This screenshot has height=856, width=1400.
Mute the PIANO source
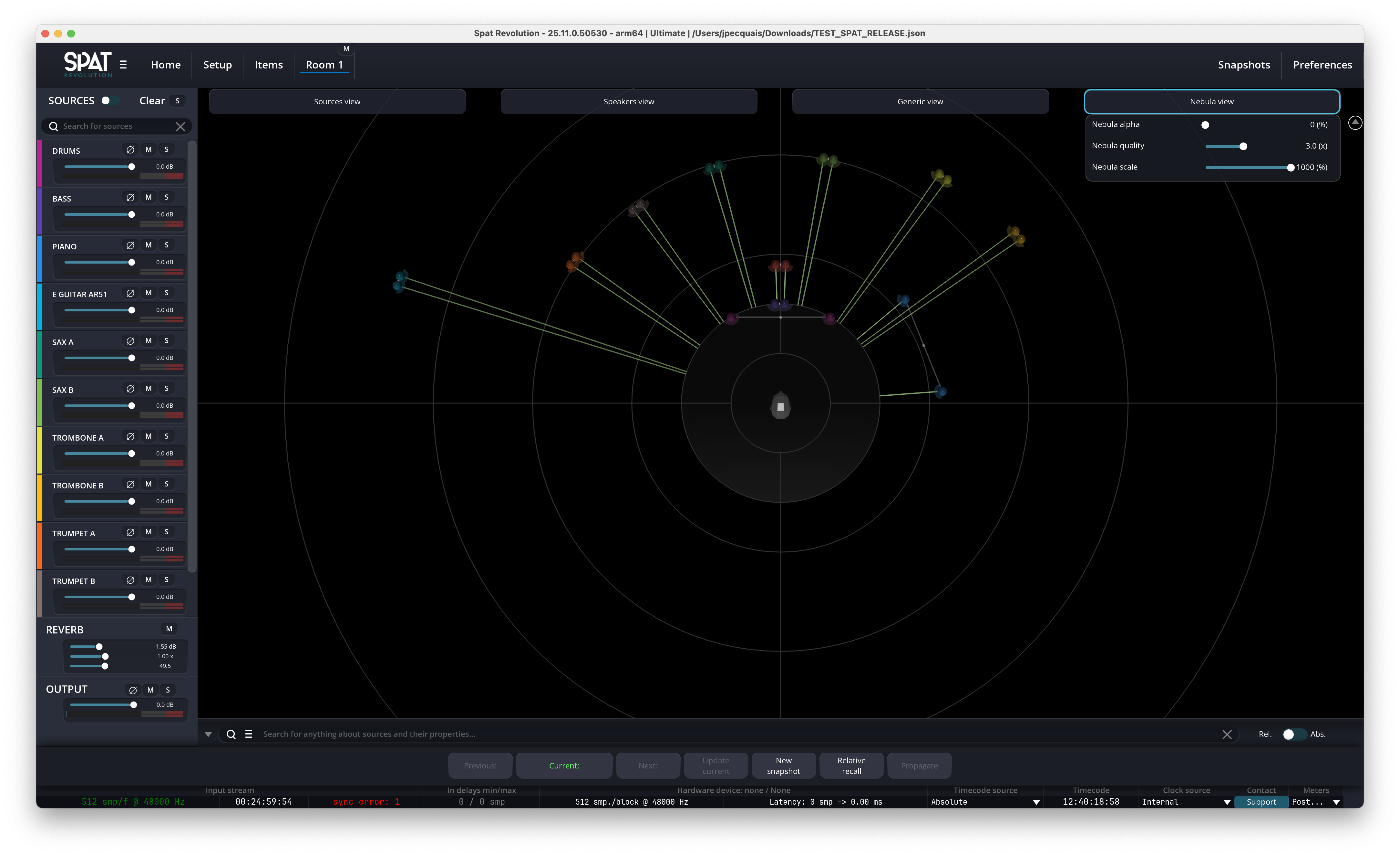[148, 245]
